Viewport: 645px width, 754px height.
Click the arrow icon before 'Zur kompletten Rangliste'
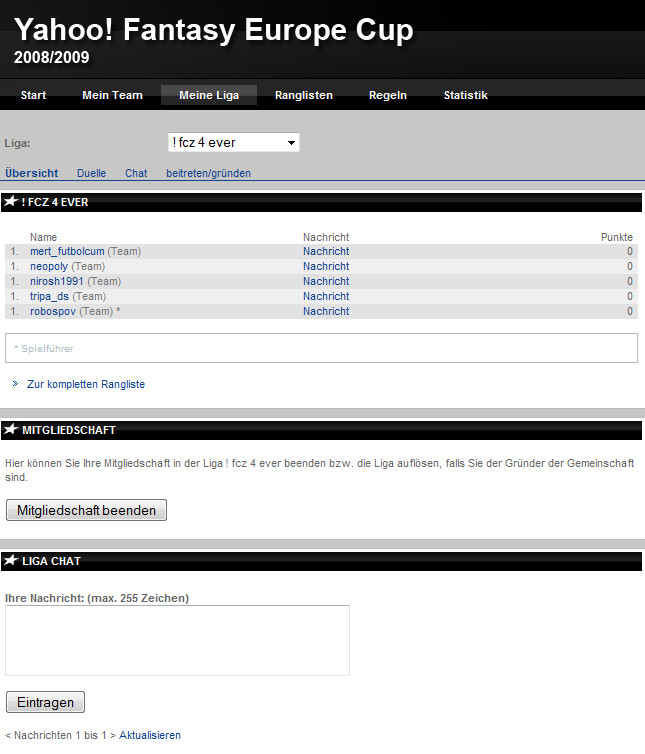[15, 383]
